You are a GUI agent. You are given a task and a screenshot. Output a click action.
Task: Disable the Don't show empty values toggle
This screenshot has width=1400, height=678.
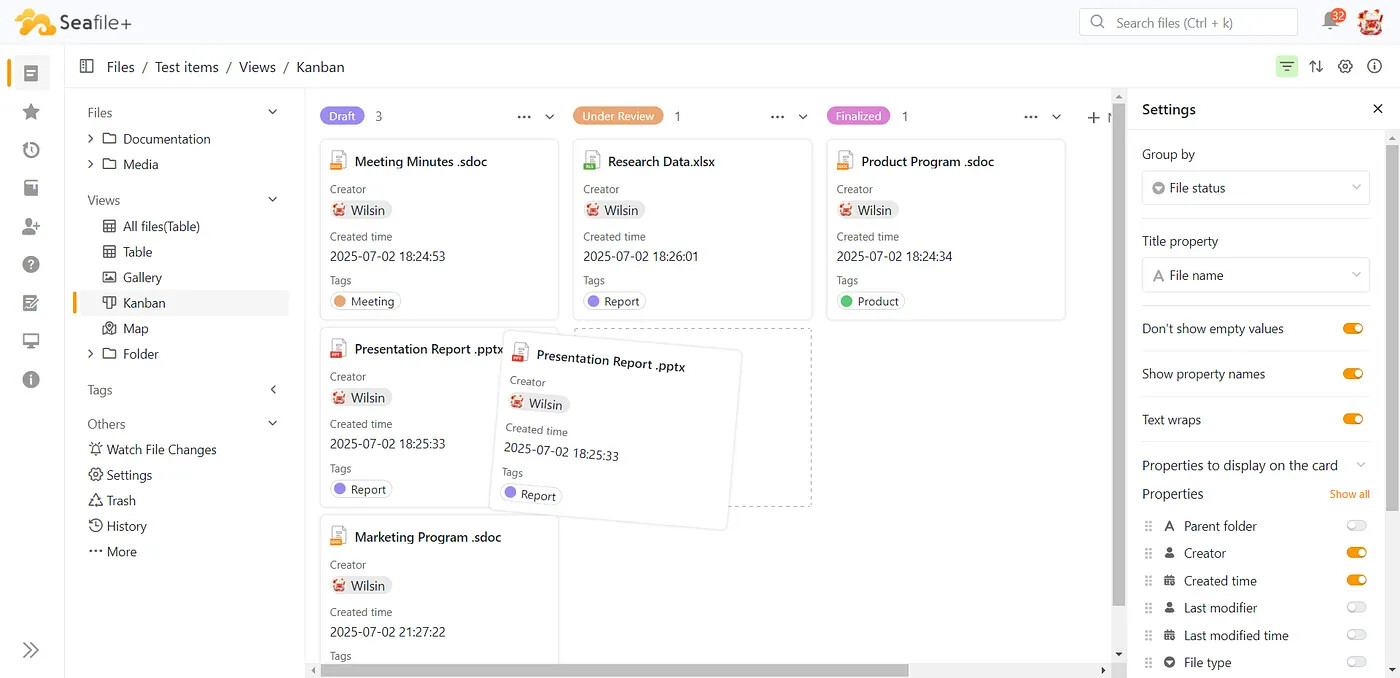tap(1353, 329)
